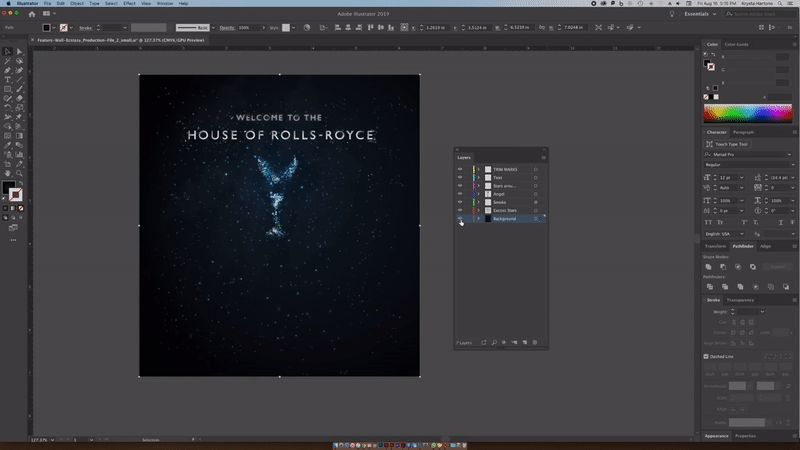Select the Eyedropper tool
The image size is (800, 450).
8,145
